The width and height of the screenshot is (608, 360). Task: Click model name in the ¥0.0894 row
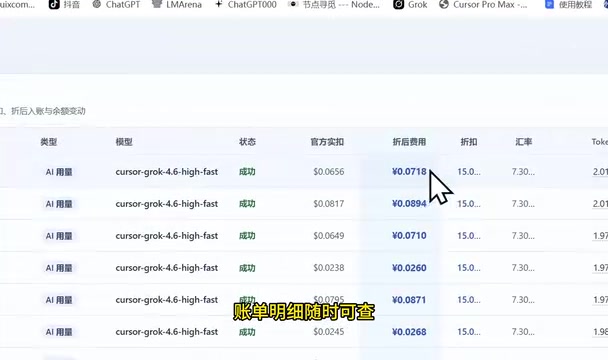point(167,204)
